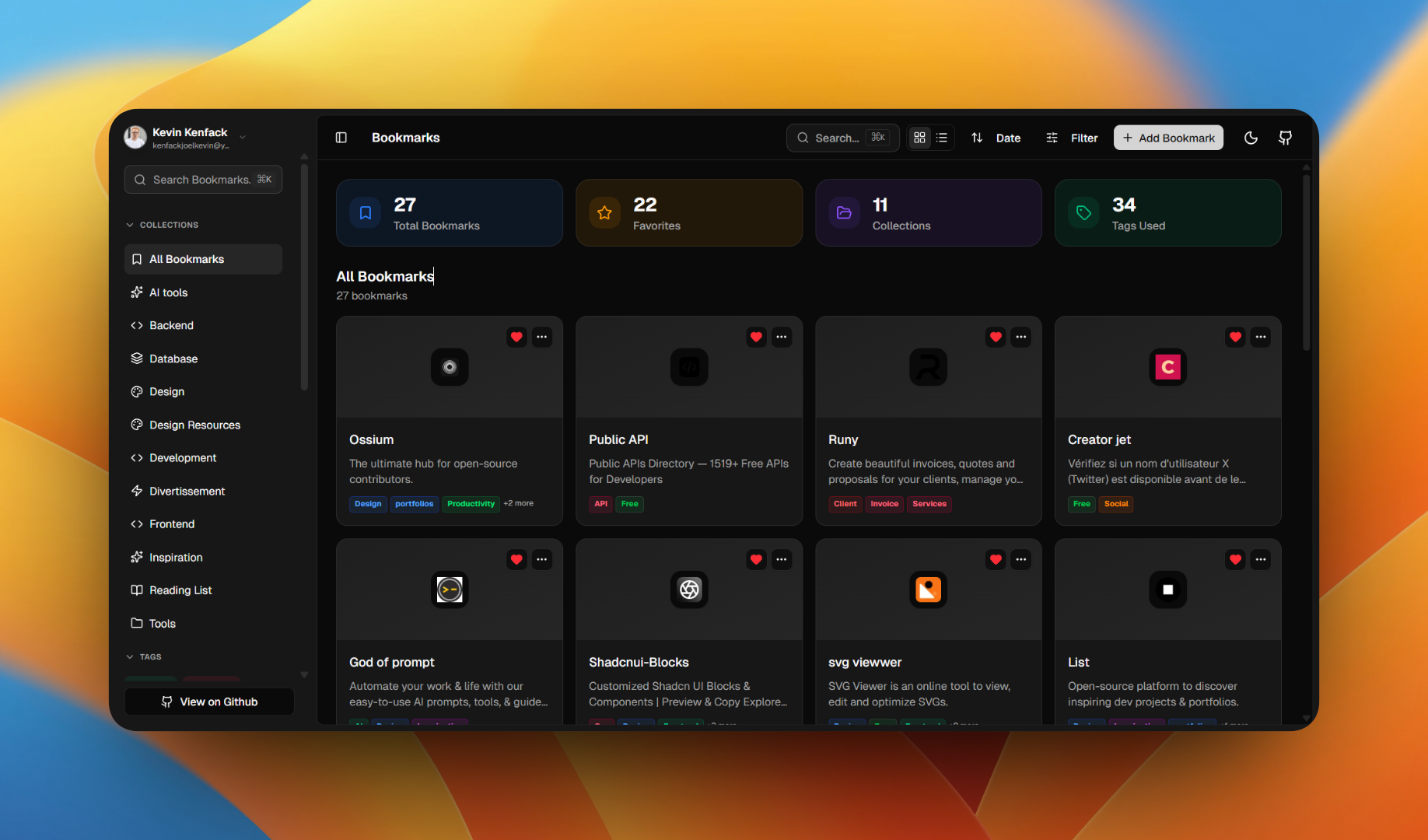Unfavorite the Ossium bookmark heart

pos(516,337)
